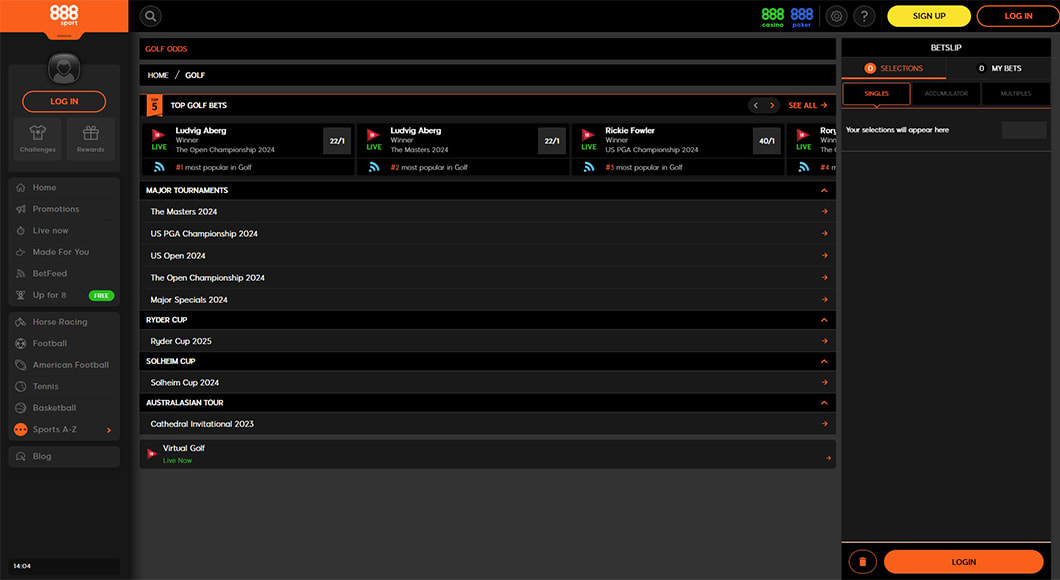Viewport: 1060px width, 580px height.
Task: Select Horse Racing sport
Action: click(x=64, y=322)
